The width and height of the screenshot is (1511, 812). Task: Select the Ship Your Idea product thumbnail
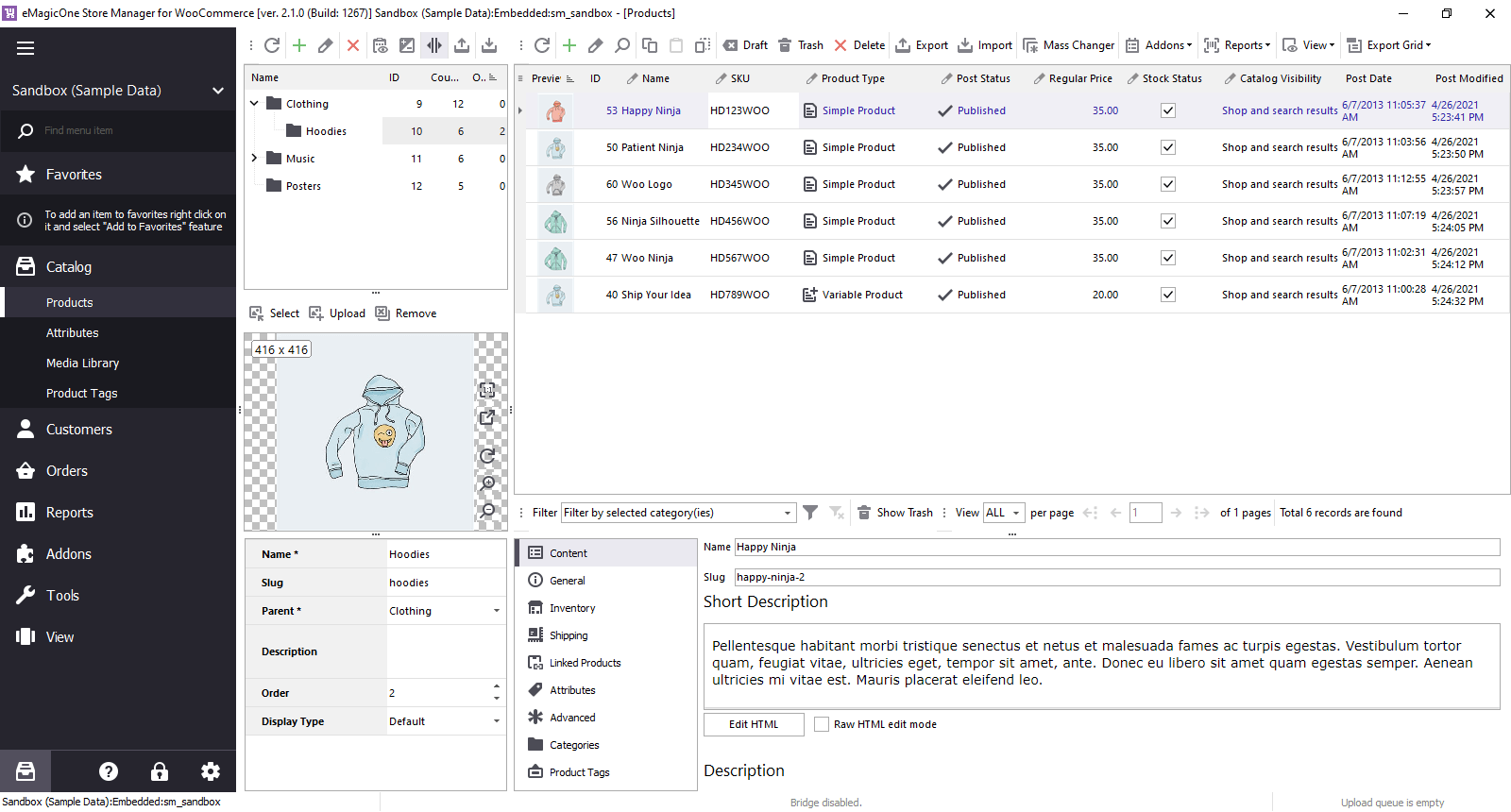click(555, 295)
